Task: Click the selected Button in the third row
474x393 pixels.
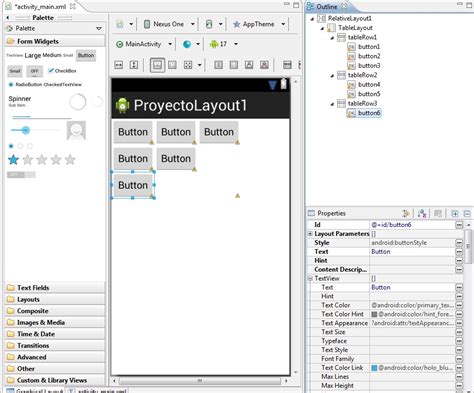Action: [133, 185]
